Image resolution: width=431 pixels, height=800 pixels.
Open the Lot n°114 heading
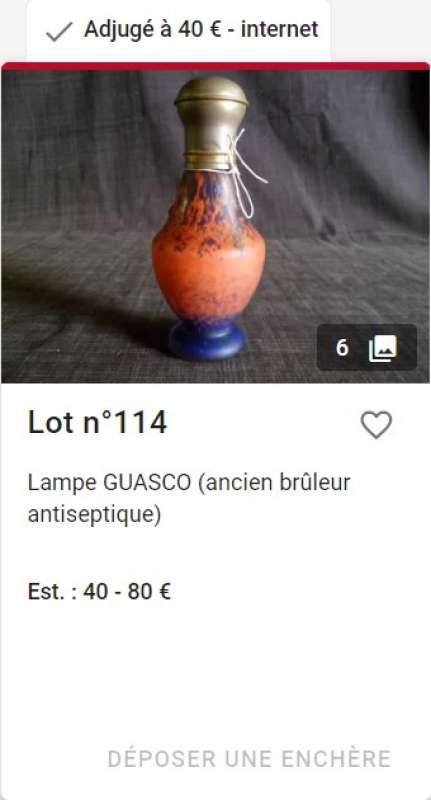(97, 423)
